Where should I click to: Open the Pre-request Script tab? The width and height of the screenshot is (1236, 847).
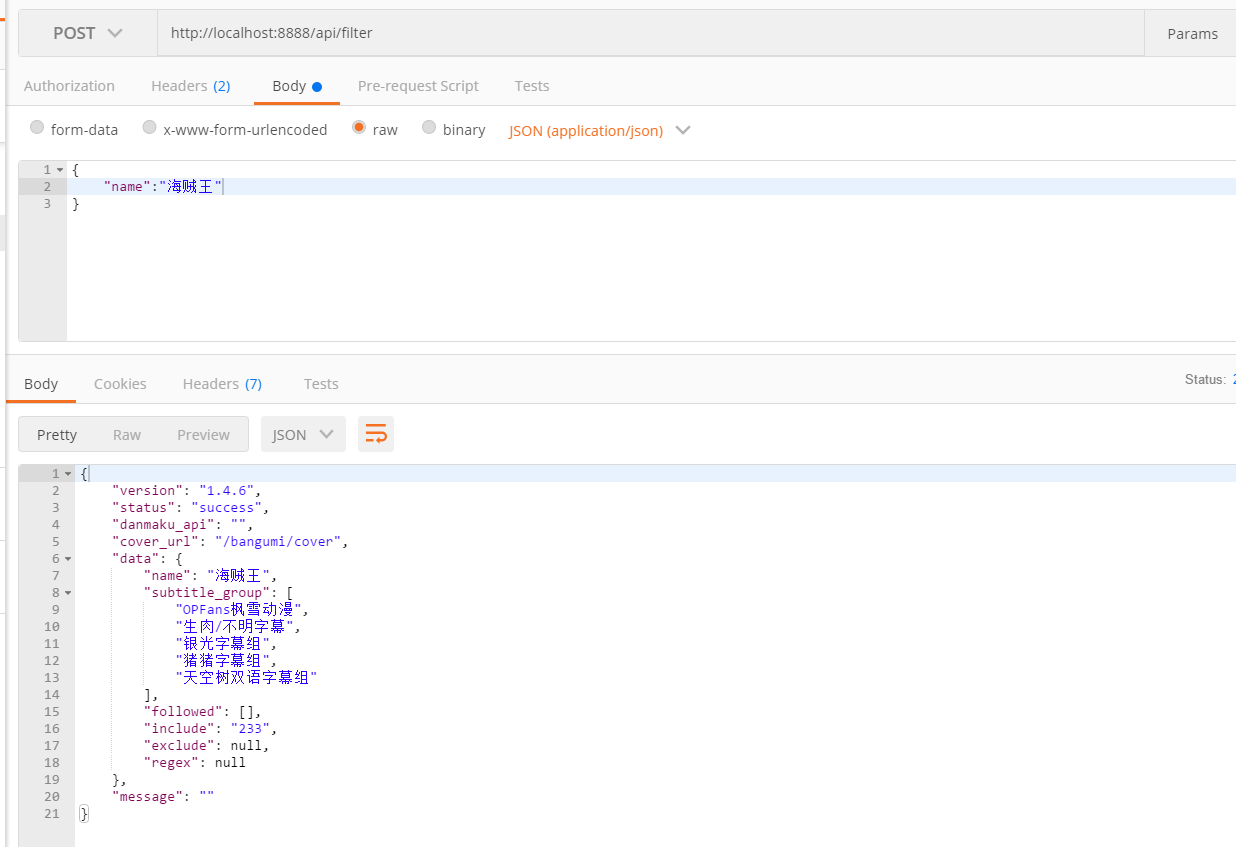point(418,86)
